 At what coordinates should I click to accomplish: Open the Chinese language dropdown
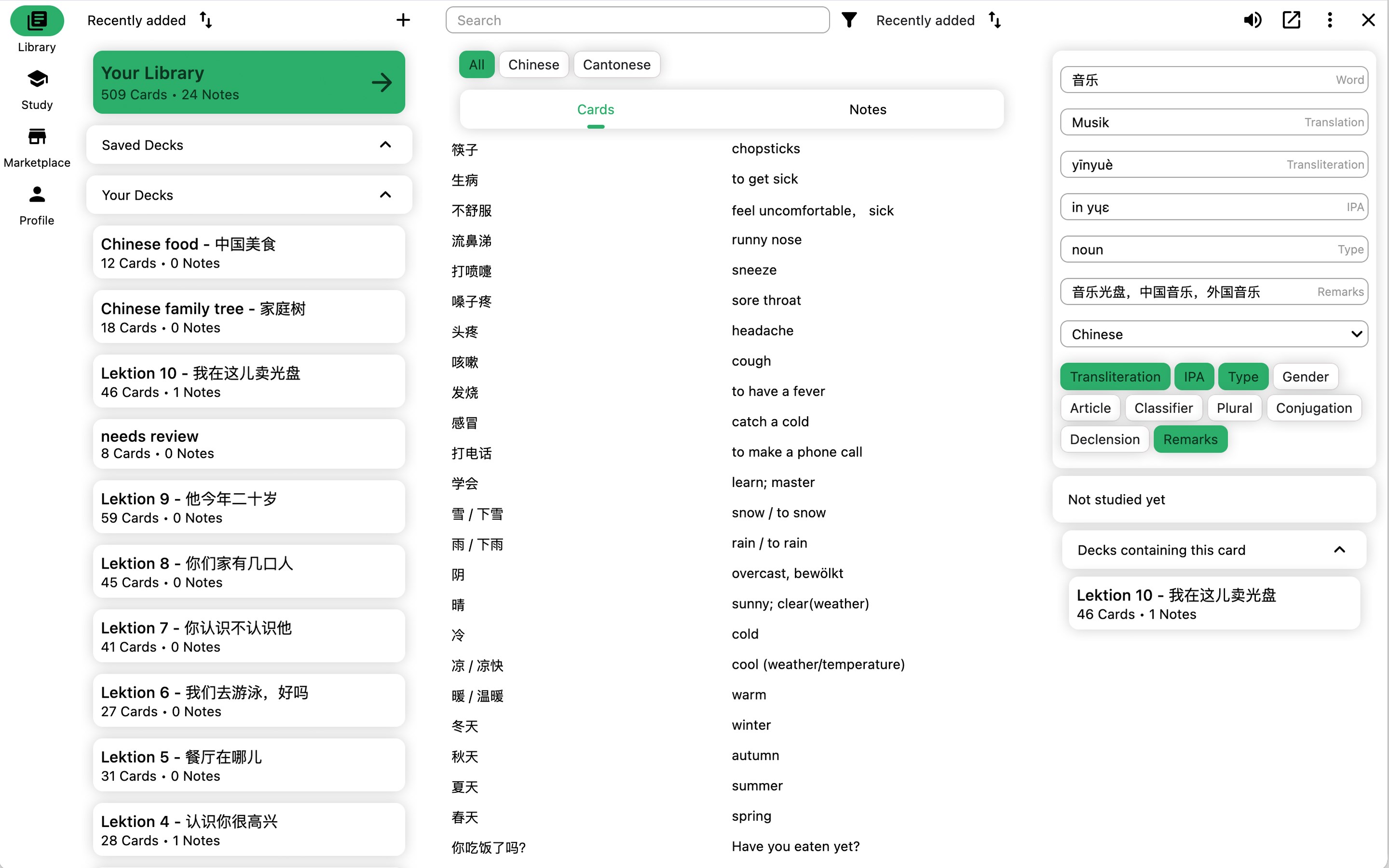[x=1214, y=334]
